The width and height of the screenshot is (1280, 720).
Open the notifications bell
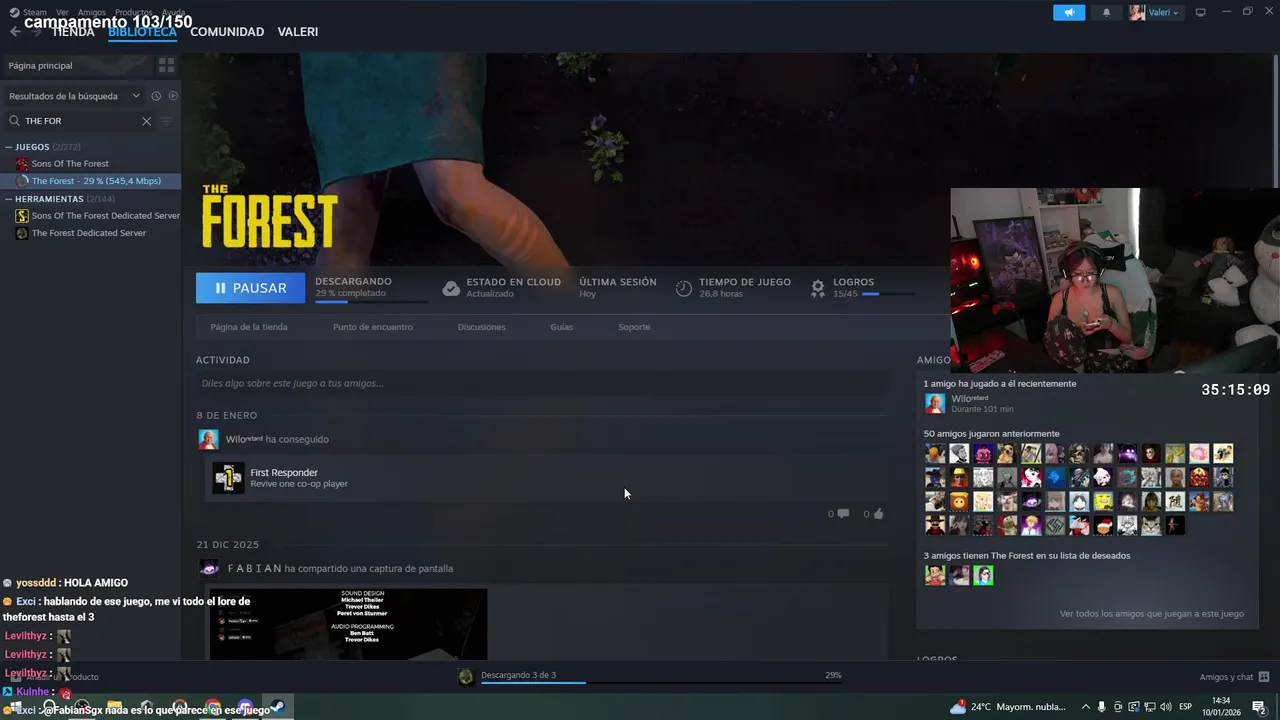click(1106, 12)
